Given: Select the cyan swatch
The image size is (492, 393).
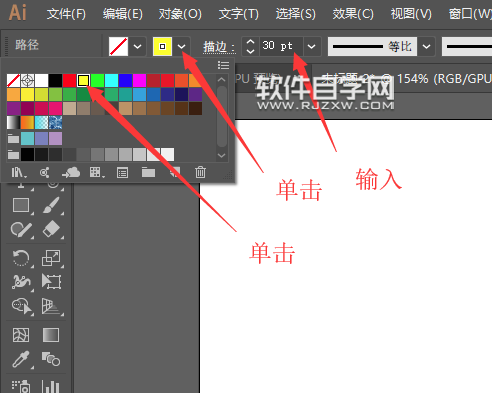Looking at the screenshot, I should click(x=111, y=80).
